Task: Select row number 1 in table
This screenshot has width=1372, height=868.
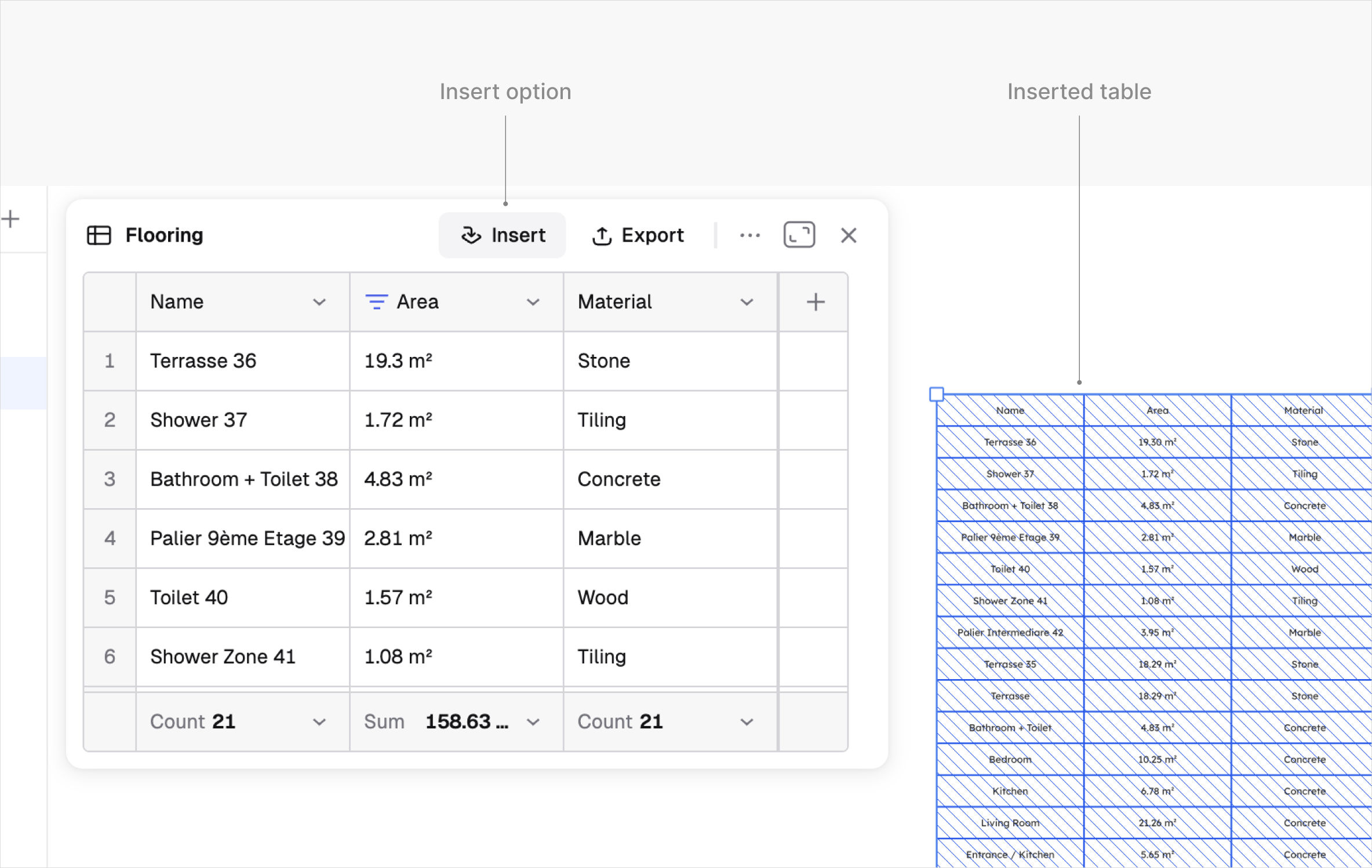Action: click(x=110, y=361)
